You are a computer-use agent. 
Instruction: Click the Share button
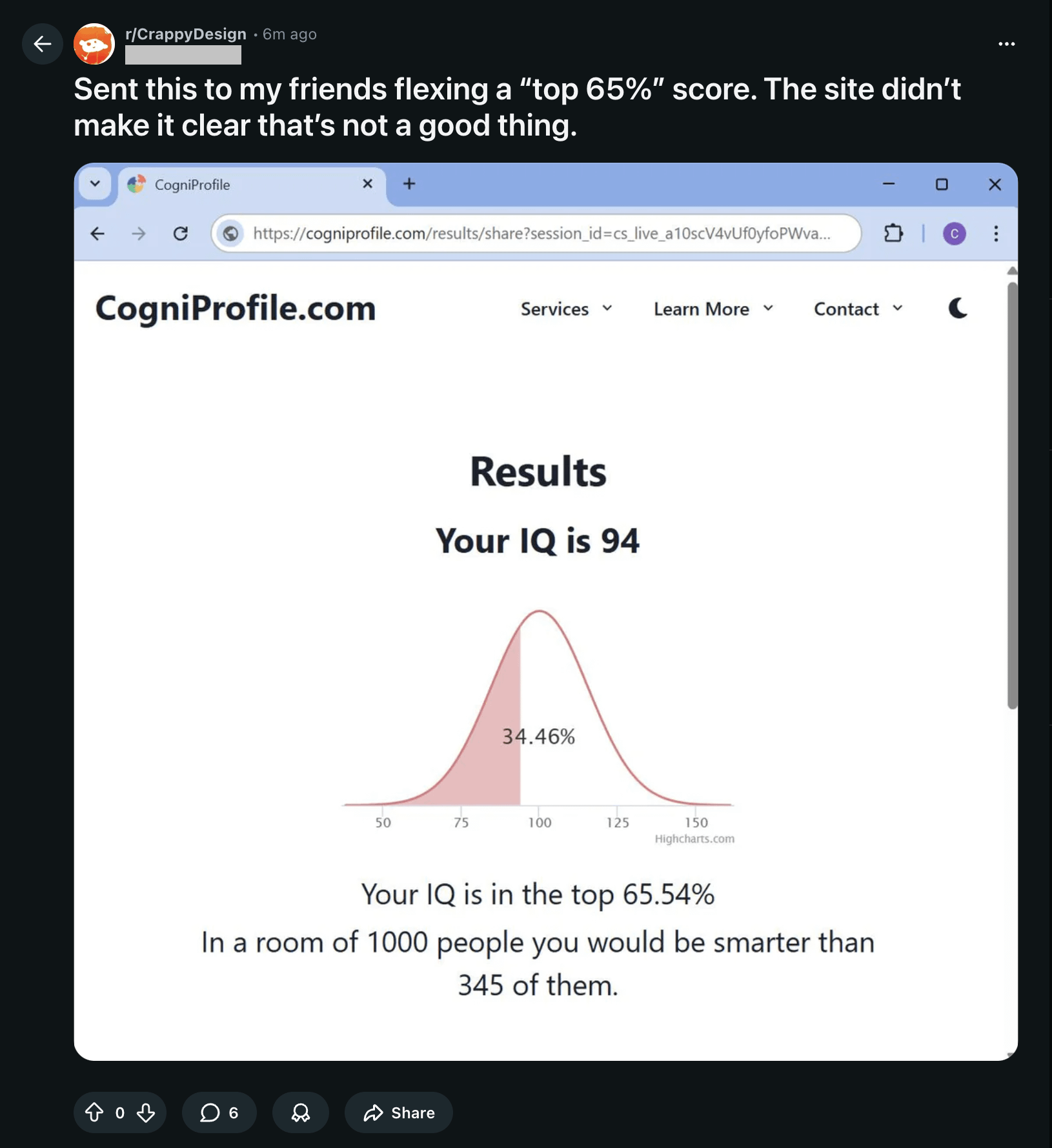coord(399,1112)
